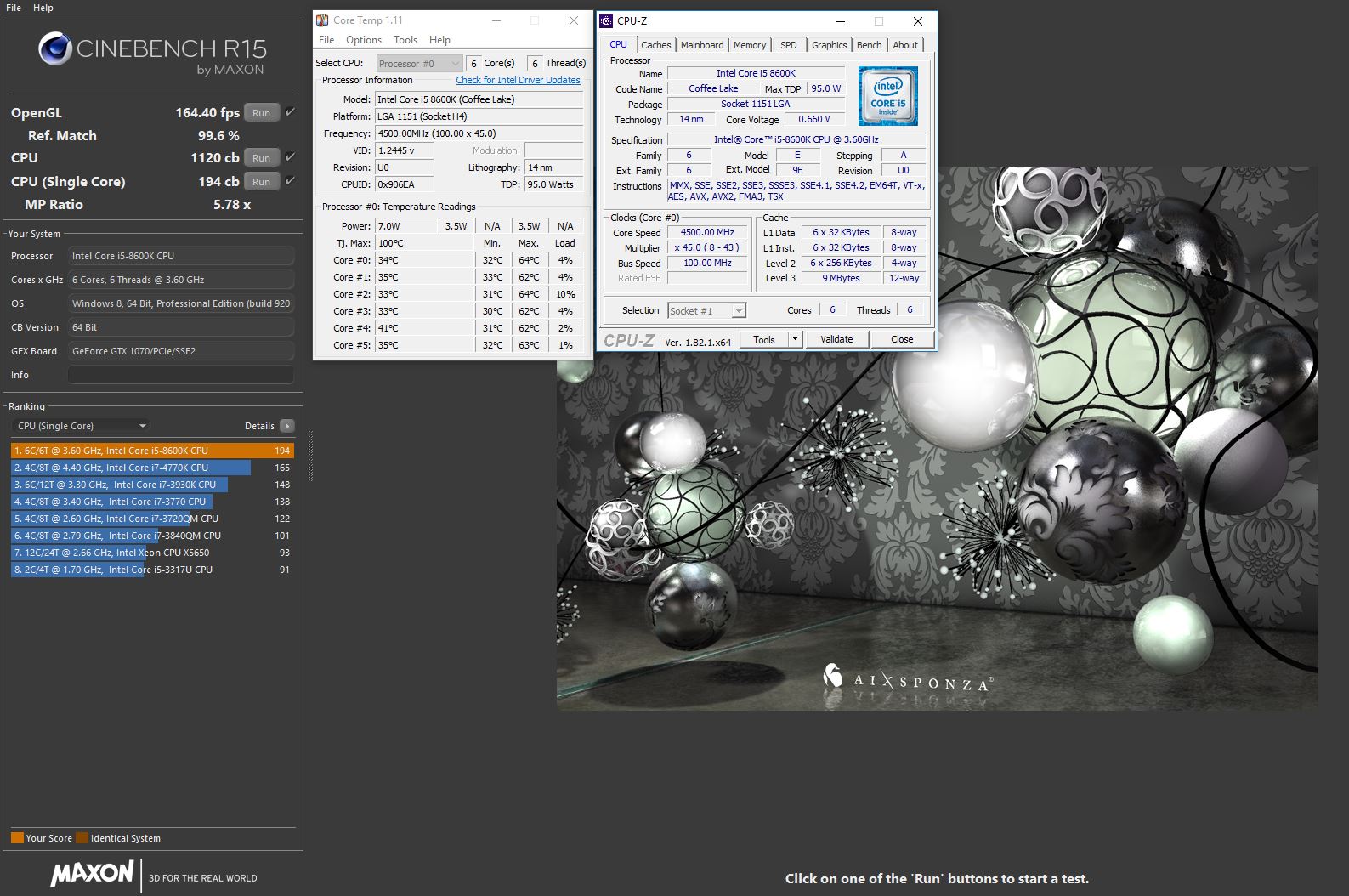1349x896 pixels.
Task: Switch to the Memory tab in CPU-Z
Action: point(750,45)
